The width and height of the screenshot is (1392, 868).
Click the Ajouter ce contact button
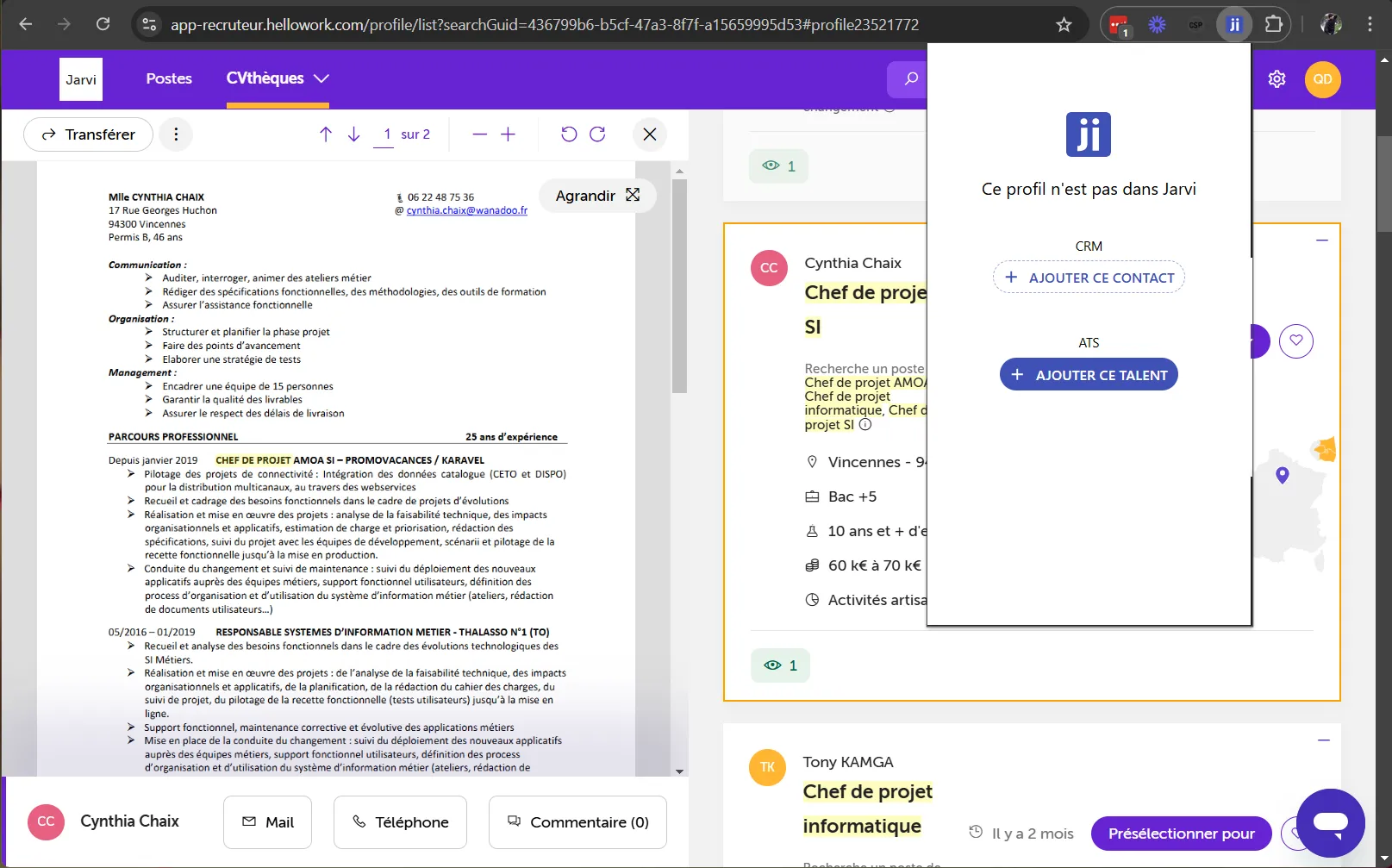[x=1089, y=278]
